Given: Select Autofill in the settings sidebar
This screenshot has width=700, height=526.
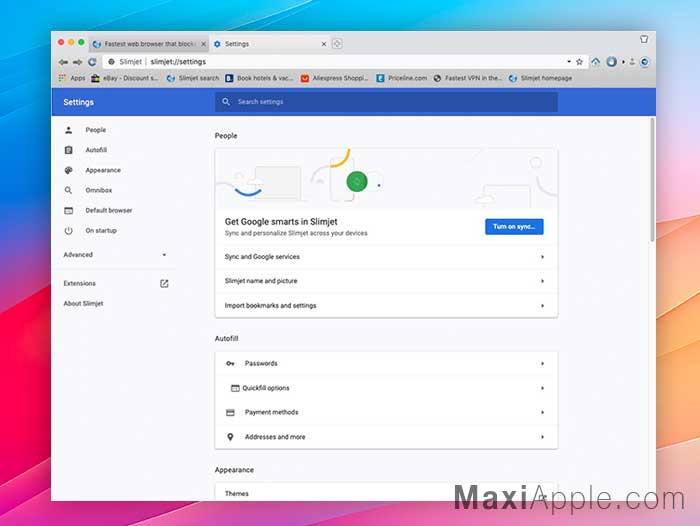Looking at the screenshot, I should tap(96, 150).
